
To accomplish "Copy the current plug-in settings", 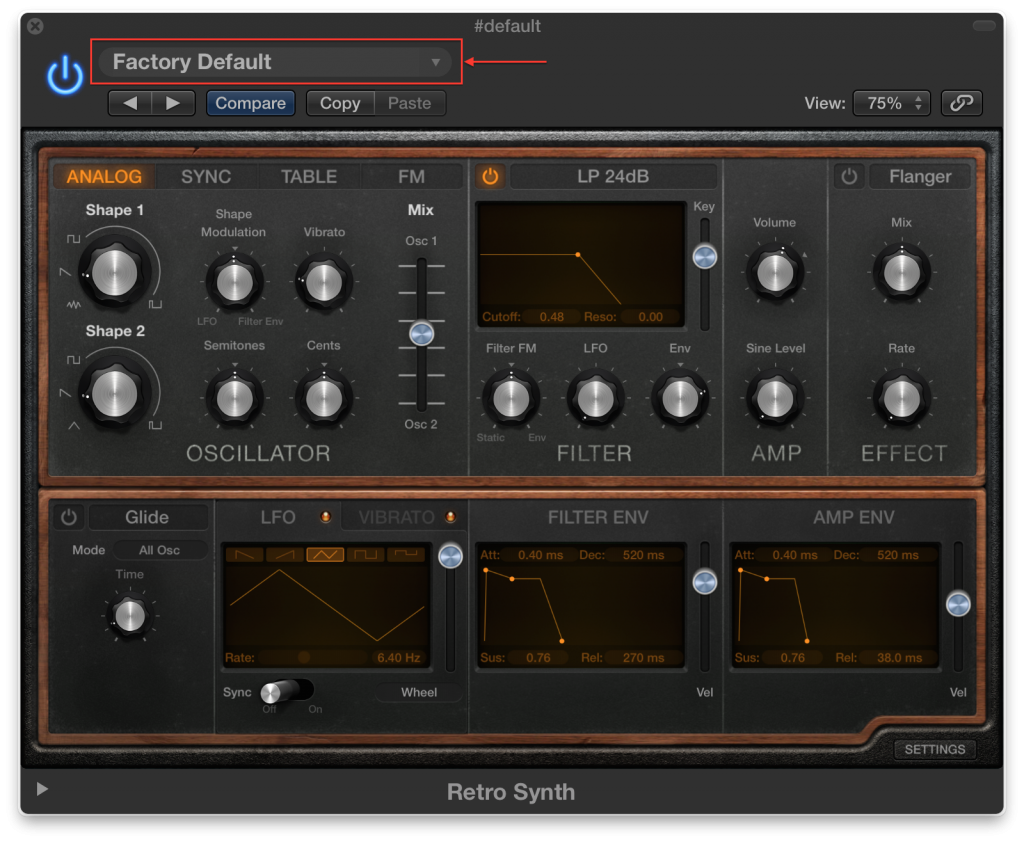I will click(x=340, y=103).
